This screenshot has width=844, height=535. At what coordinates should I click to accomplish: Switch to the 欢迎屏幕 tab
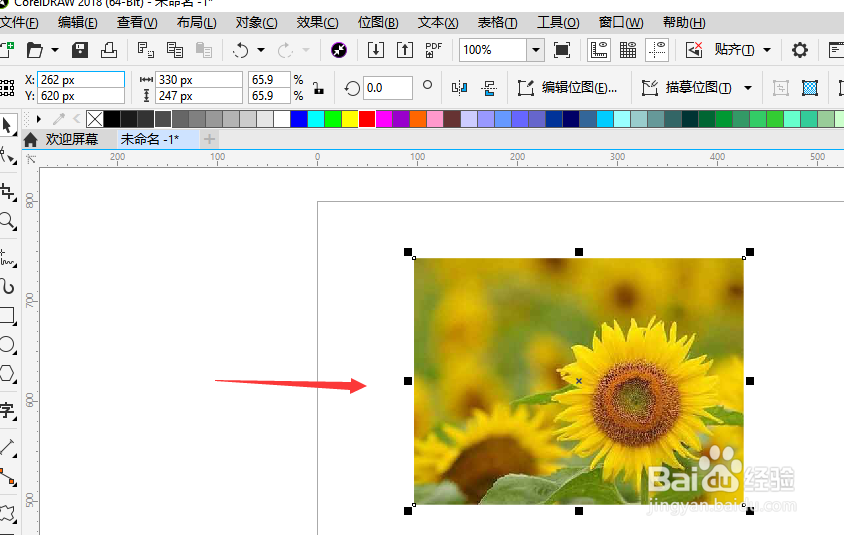click(72, 139)
